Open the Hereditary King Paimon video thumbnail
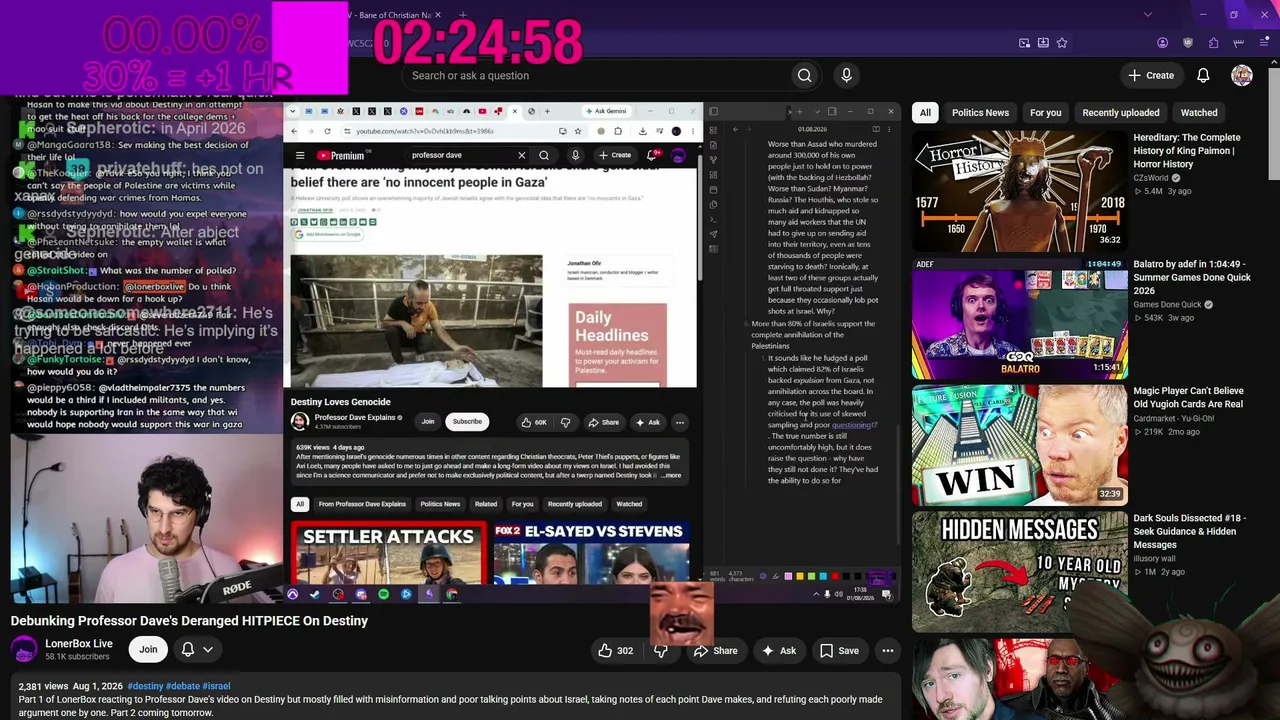The height and width of the screenshot is (720, 1280). (1020, 189)
